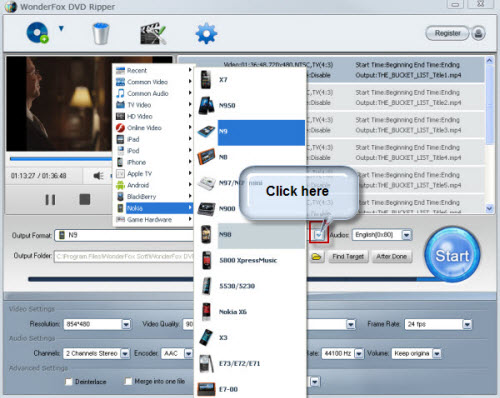Choose the Nokia N8 device profile

(251, 157)
